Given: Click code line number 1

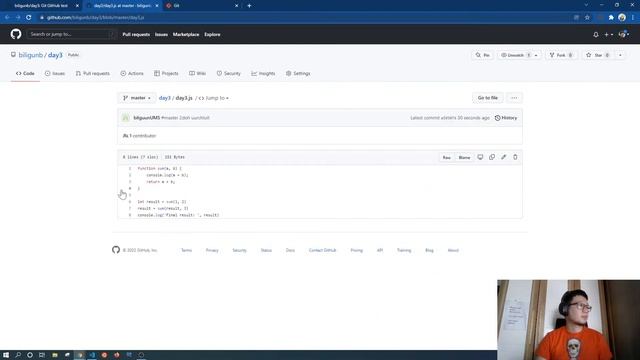Looking at the screenshot, I should pyautogui.click(x=130, y=168).
